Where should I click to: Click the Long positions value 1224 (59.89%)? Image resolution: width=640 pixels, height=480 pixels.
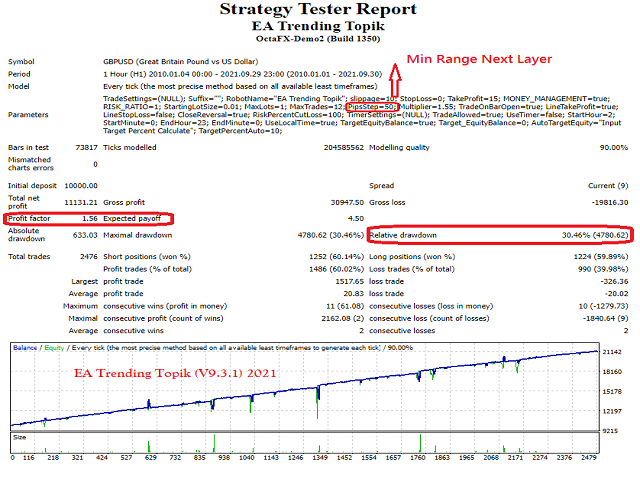coord(601,257)
